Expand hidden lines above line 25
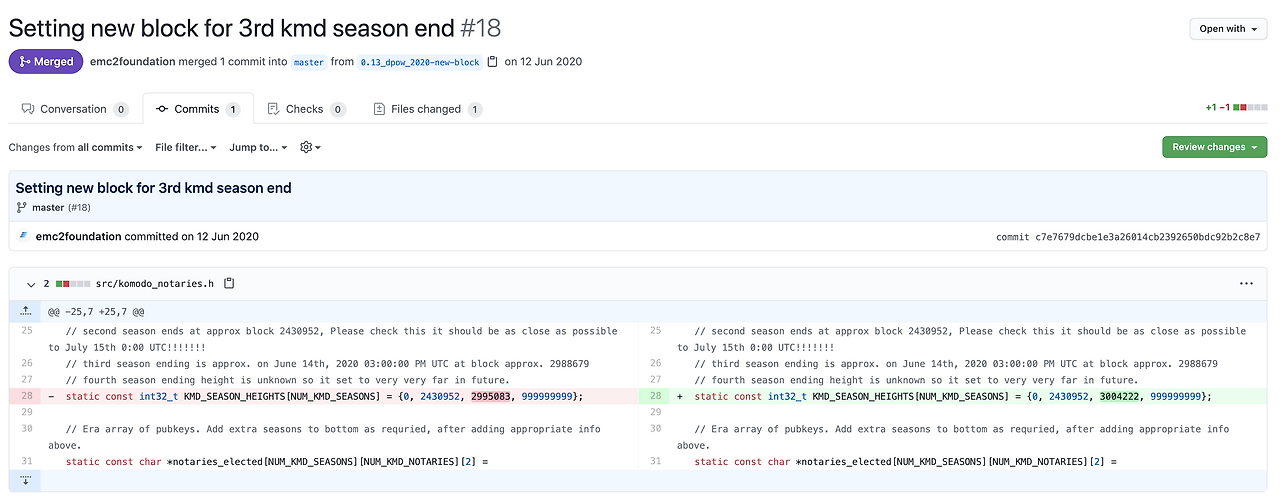Image resolution: width=1280 pixels, height=500 pixels. click(24, 312)
